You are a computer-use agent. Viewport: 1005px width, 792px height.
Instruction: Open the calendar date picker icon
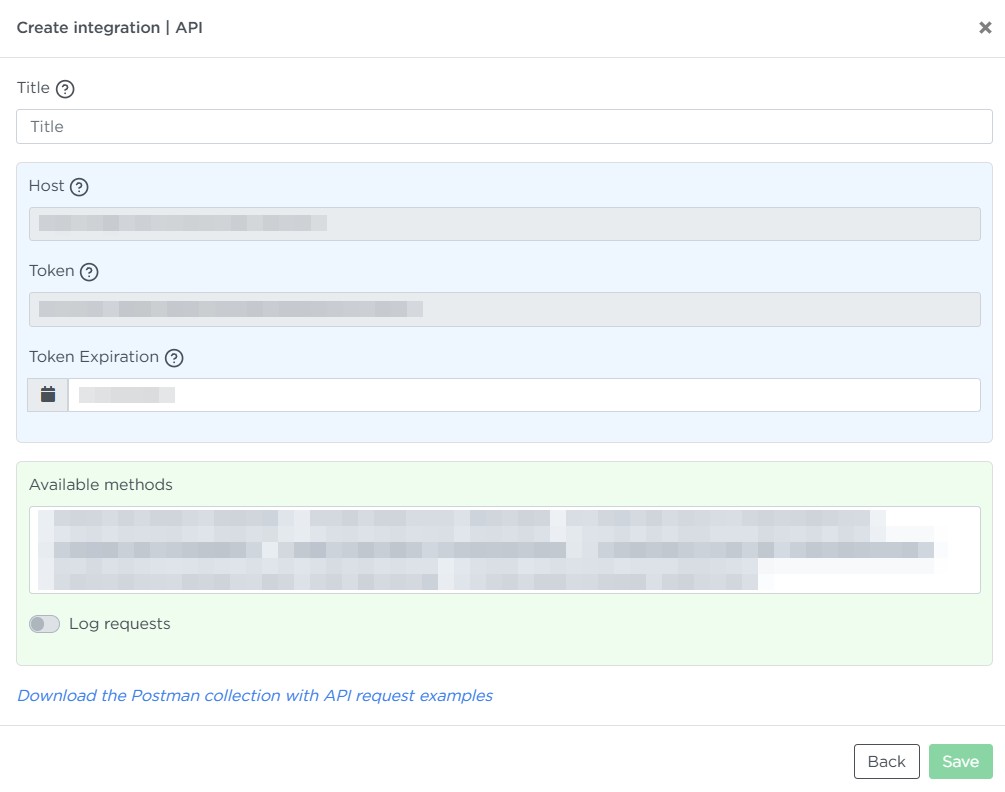48,395
